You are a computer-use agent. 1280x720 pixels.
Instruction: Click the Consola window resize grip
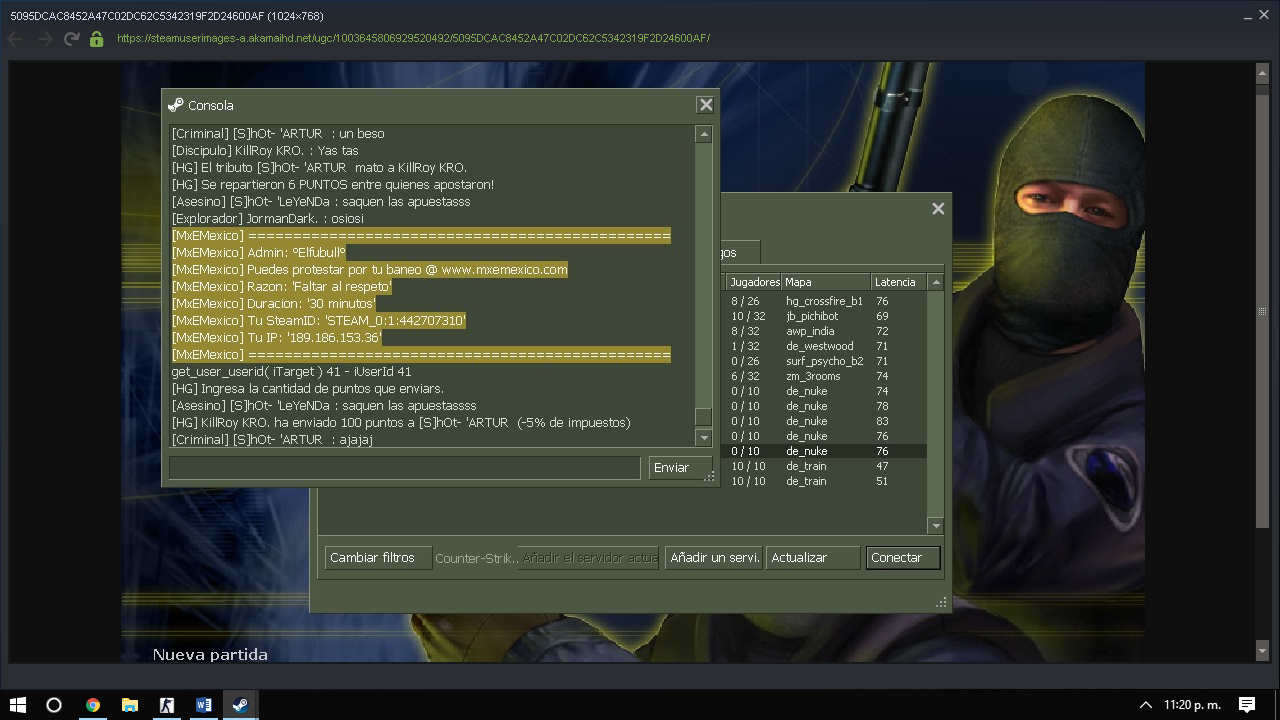click(709, 477)
